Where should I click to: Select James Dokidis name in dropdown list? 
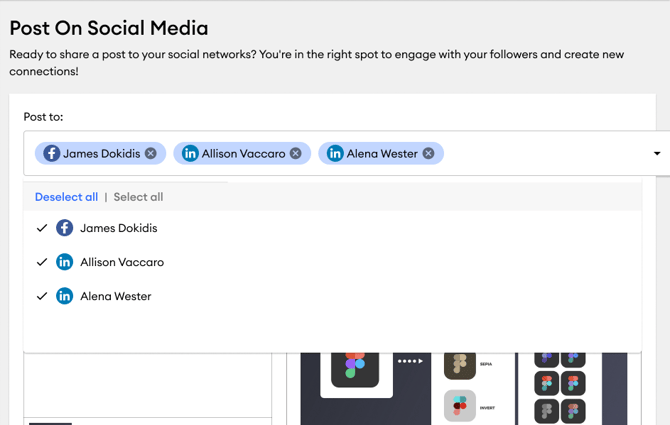coord(118,228)
